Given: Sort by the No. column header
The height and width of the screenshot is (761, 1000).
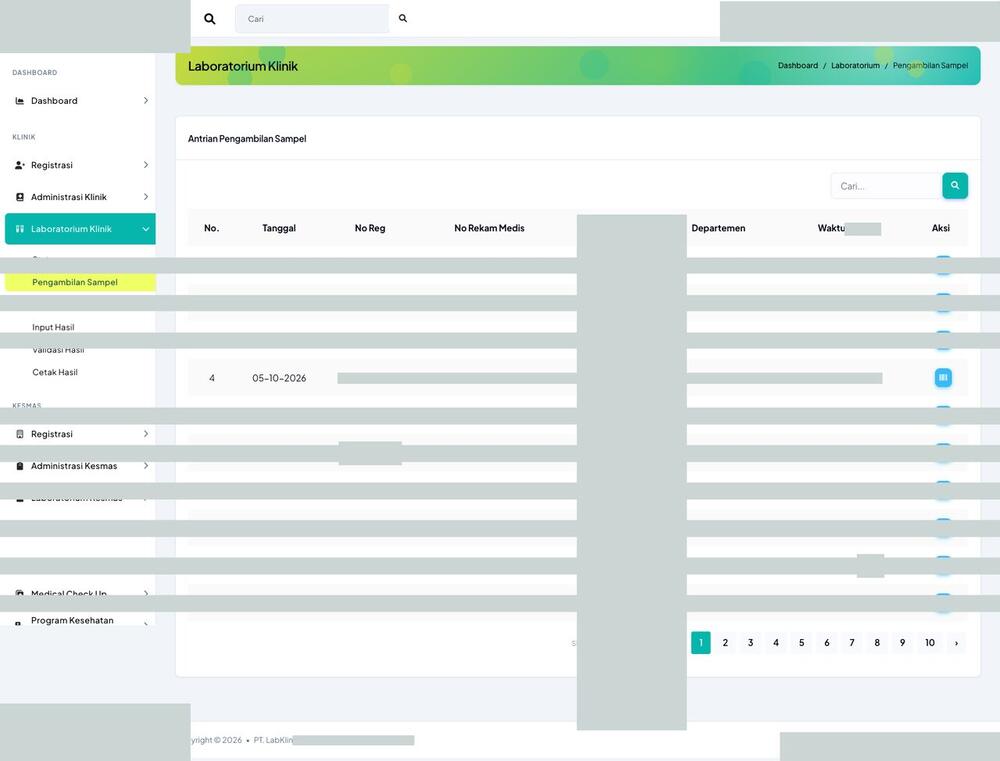Looking at the screenshot, I should coord(212,228).
